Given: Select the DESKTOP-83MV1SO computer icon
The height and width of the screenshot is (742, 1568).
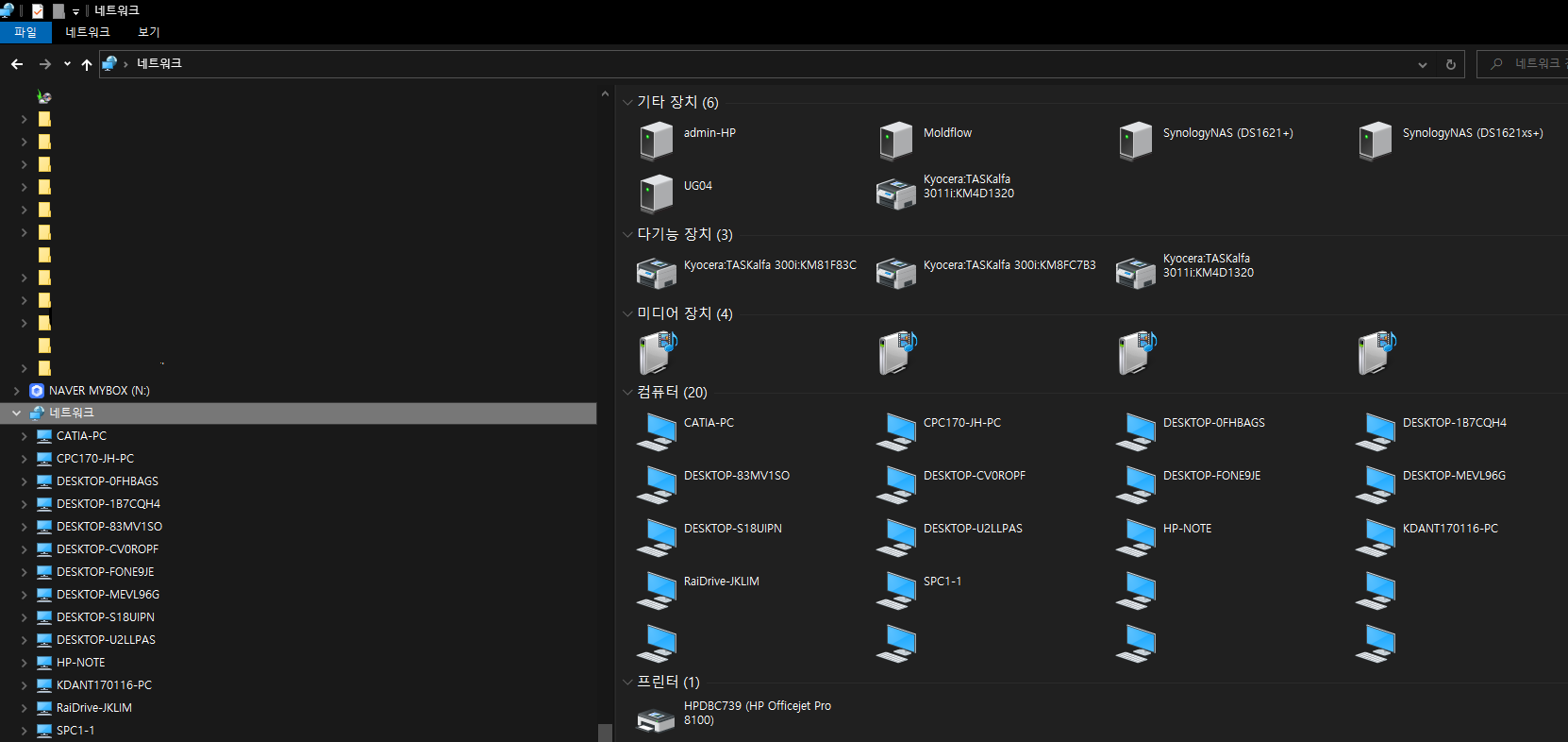Looking at the screenshot, I should click(657, 484).
